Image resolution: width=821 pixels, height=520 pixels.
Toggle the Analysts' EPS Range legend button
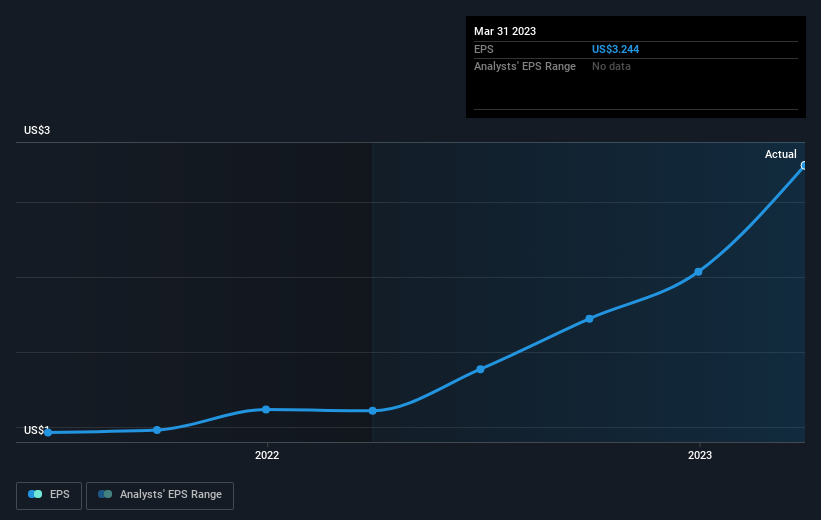point(160,495)
